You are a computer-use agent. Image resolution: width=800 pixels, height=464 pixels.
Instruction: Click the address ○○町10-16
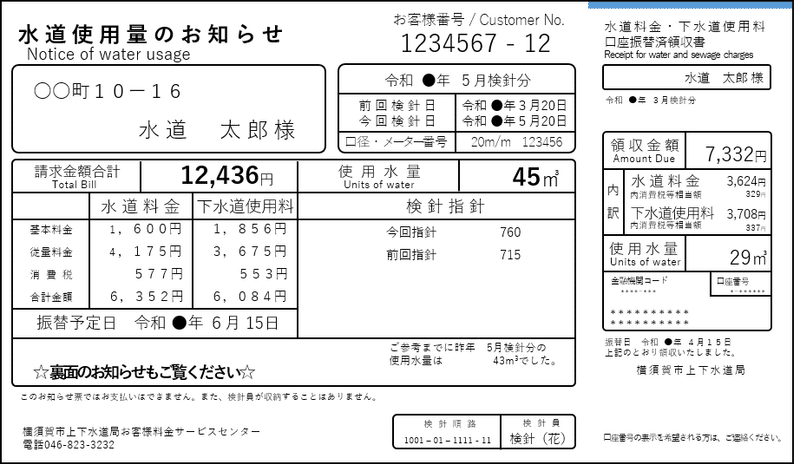click(107, 91)
